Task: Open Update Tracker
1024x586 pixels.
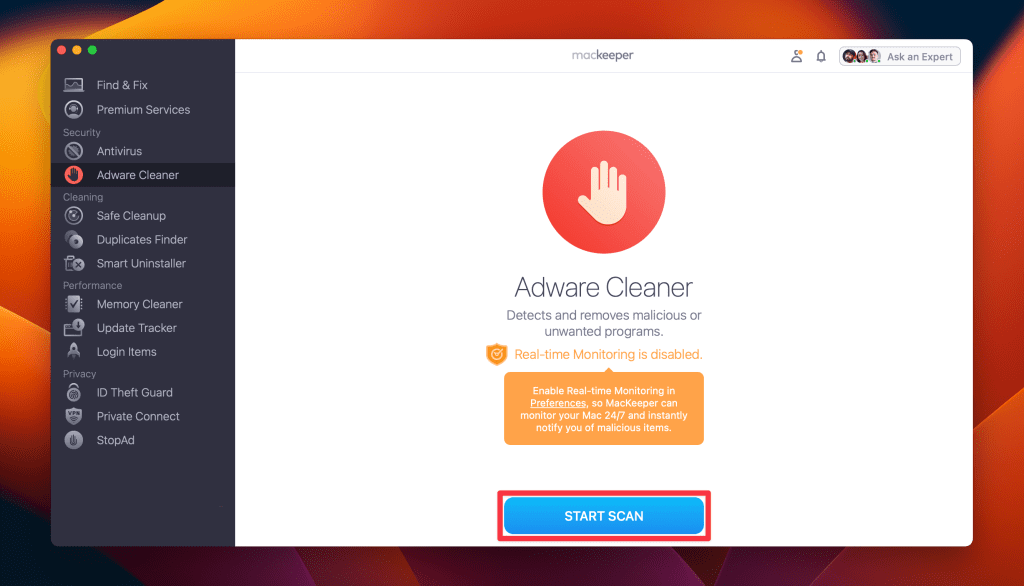Action: 142,328
